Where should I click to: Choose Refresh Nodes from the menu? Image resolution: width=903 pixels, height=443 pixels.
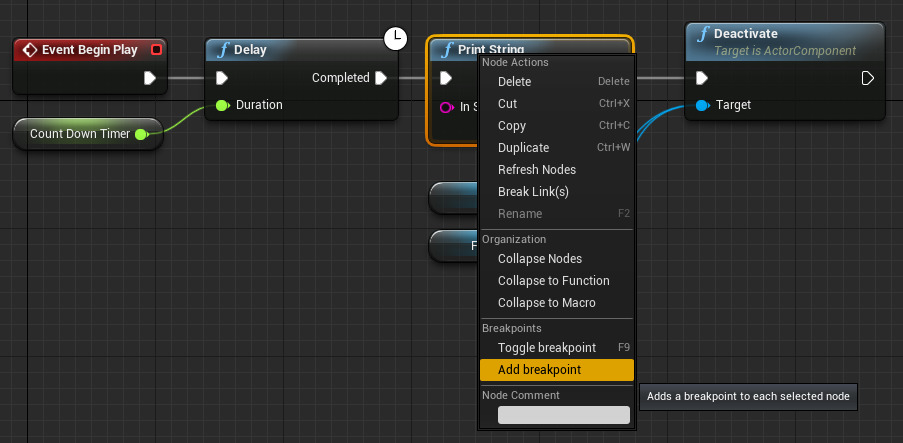pos(536,170)
